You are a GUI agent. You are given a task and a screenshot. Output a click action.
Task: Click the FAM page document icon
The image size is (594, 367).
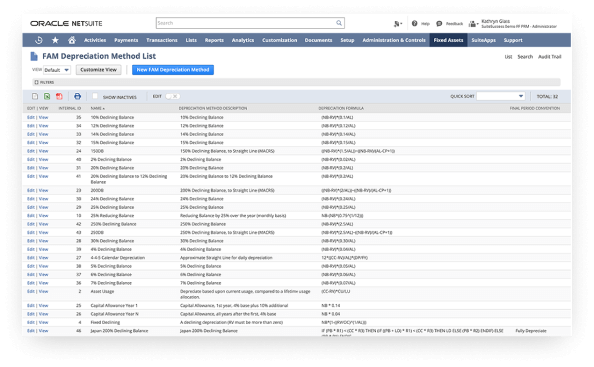34,56
